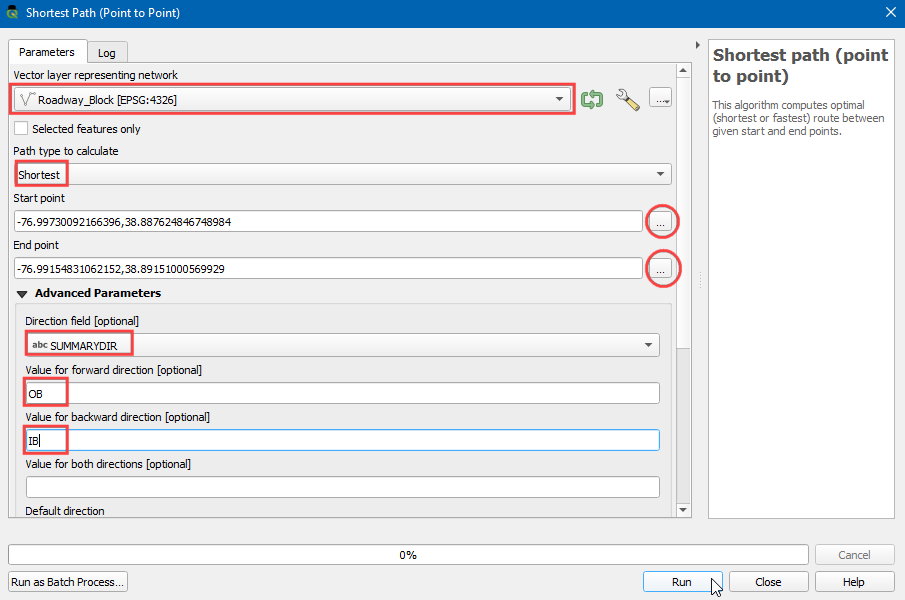The width and height of the screenshot is (905, 600).
Task: Open advanced options wrench icon
Action: [627, 99]
